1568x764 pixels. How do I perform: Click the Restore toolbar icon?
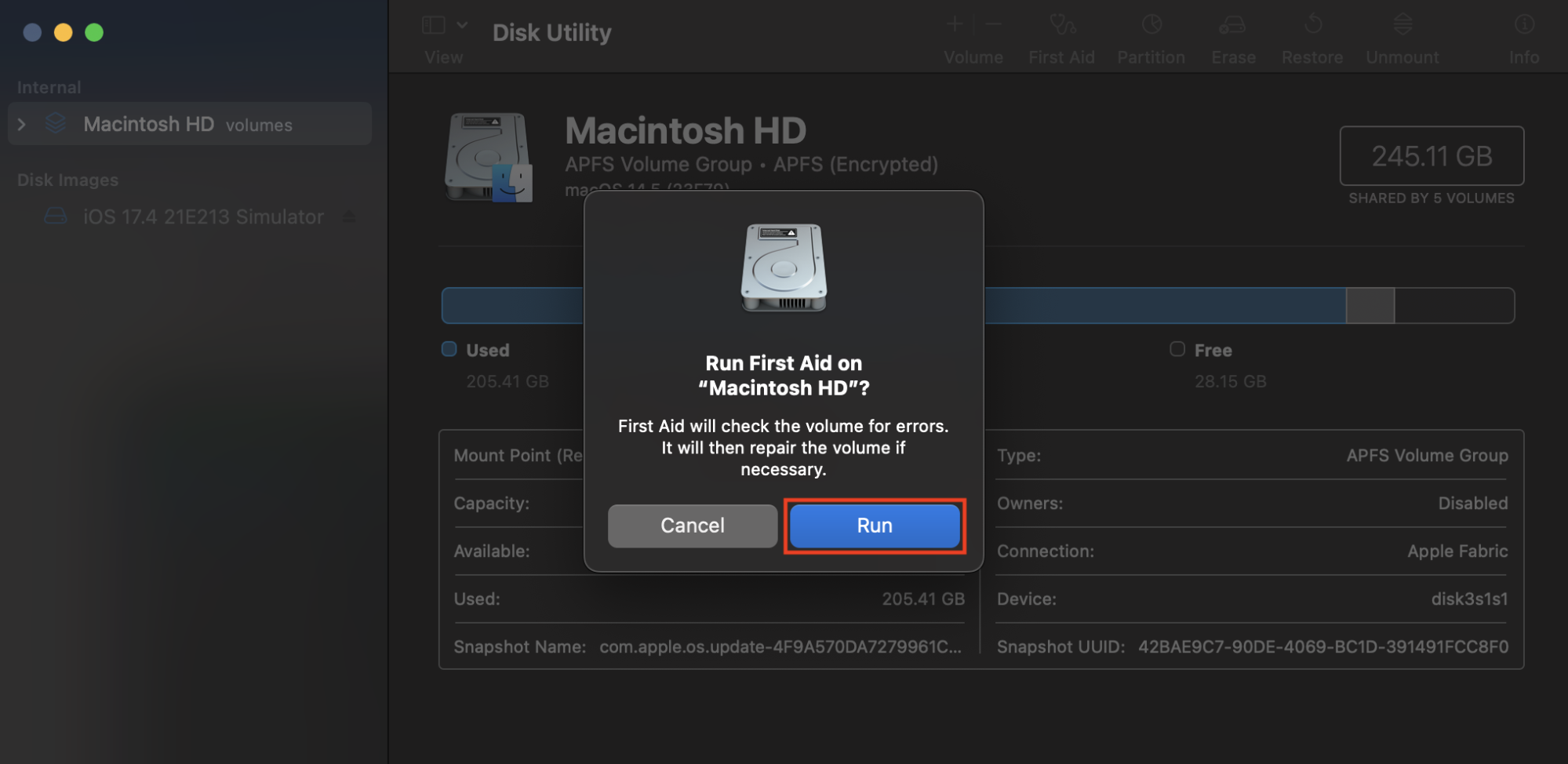pos(1312,35)
